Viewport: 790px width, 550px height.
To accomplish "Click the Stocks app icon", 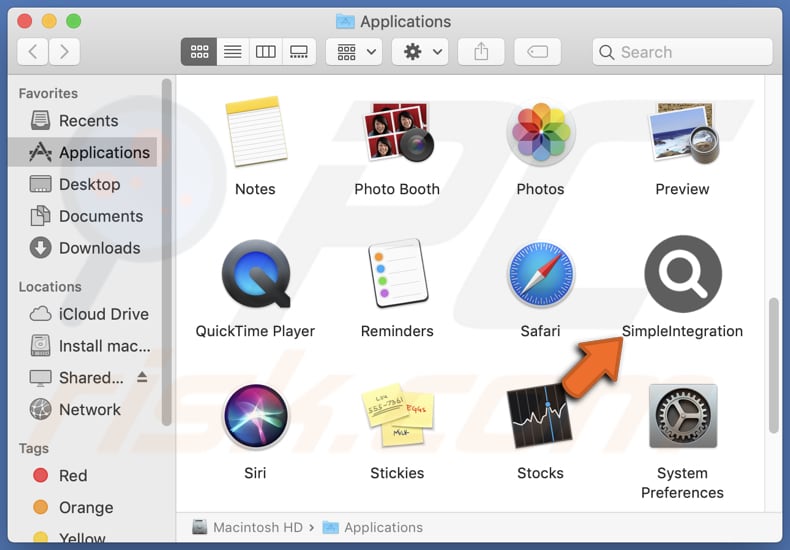I will click(x=539, y=417).
